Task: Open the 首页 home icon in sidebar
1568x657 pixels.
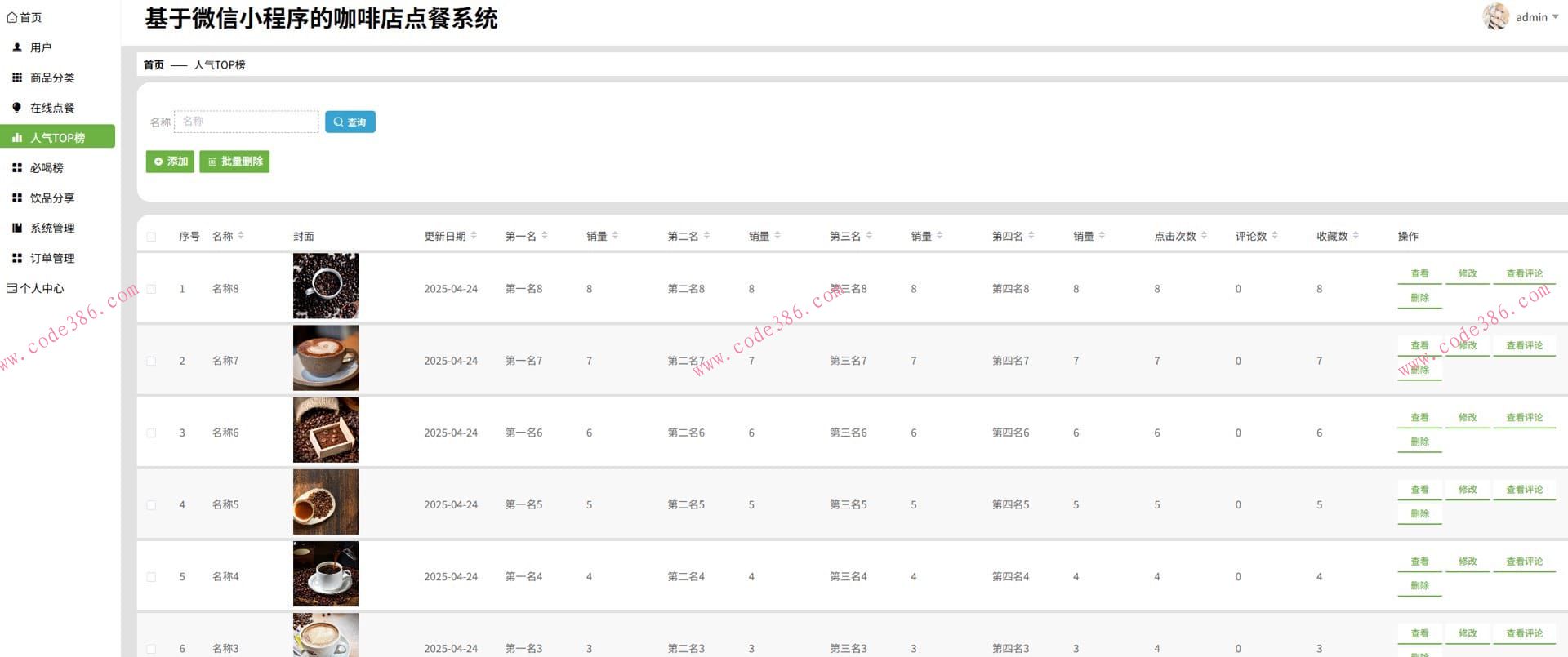Action: pyautogui.click(x=11, y=17)
